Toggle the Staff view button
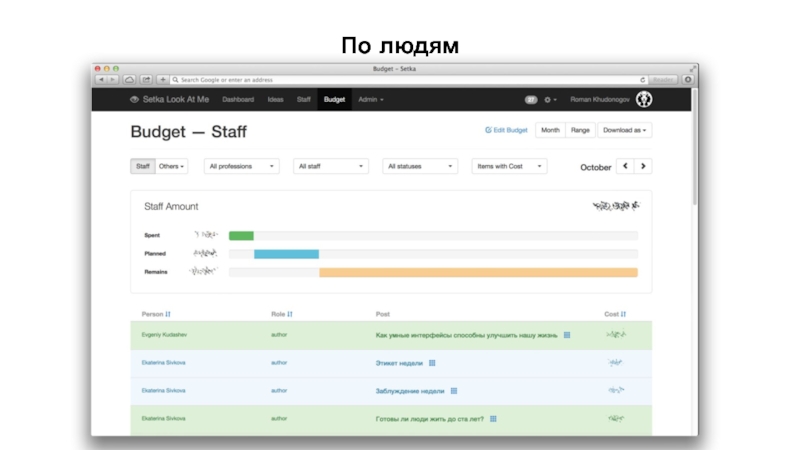The height and width of the screenshot is (450, 800). [x=143, y=167]
